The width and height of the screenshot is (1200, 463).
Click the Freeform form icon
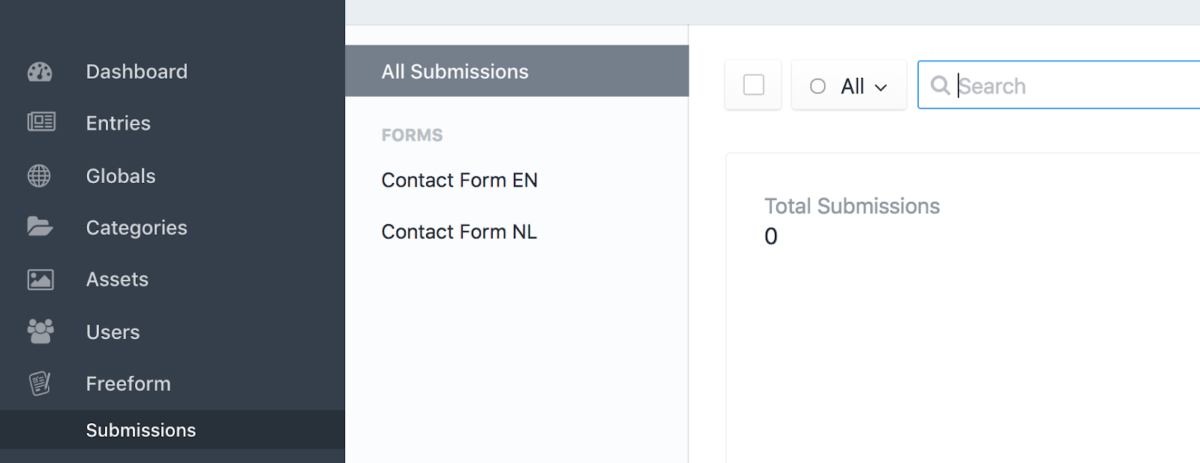(x=40, y=384)
